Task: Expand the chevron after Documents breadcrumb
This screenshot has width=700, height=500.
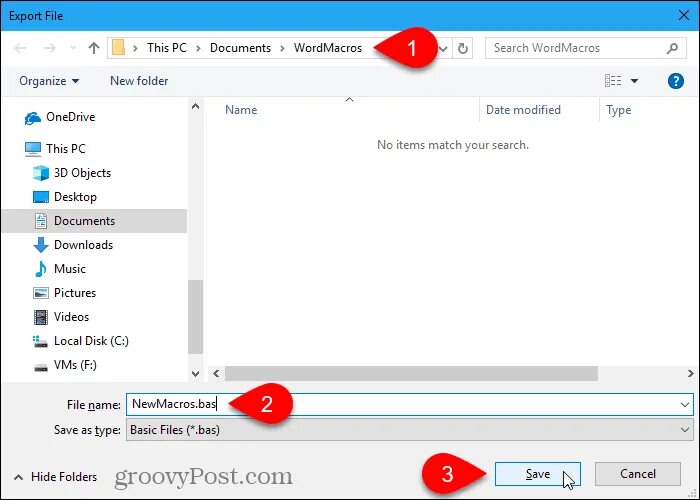Action: click(283, 48)
